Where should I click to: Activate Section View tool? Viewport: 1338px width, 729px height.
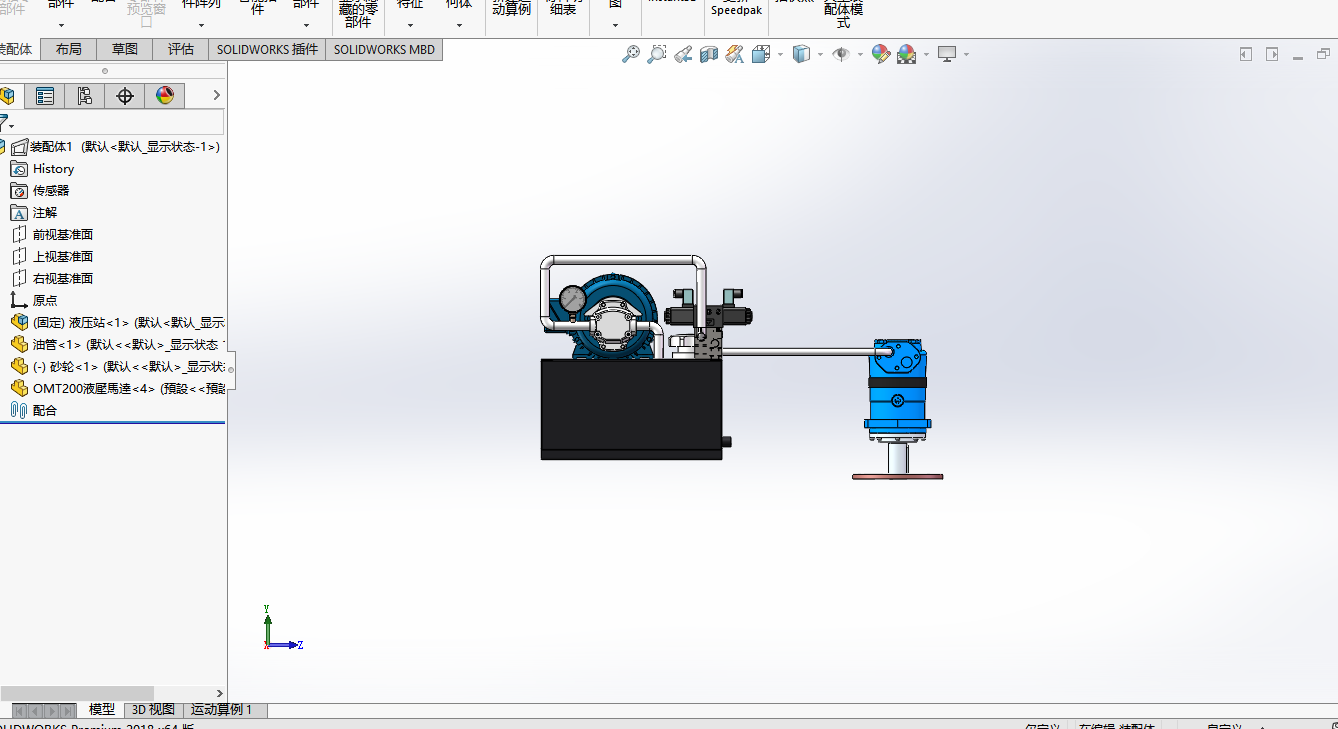(709, 54)
